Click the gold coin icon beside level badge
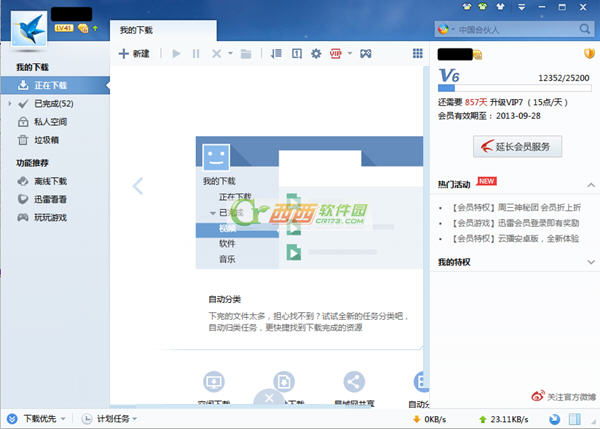Viewport: 600px width, 429px height. (83, 28)
